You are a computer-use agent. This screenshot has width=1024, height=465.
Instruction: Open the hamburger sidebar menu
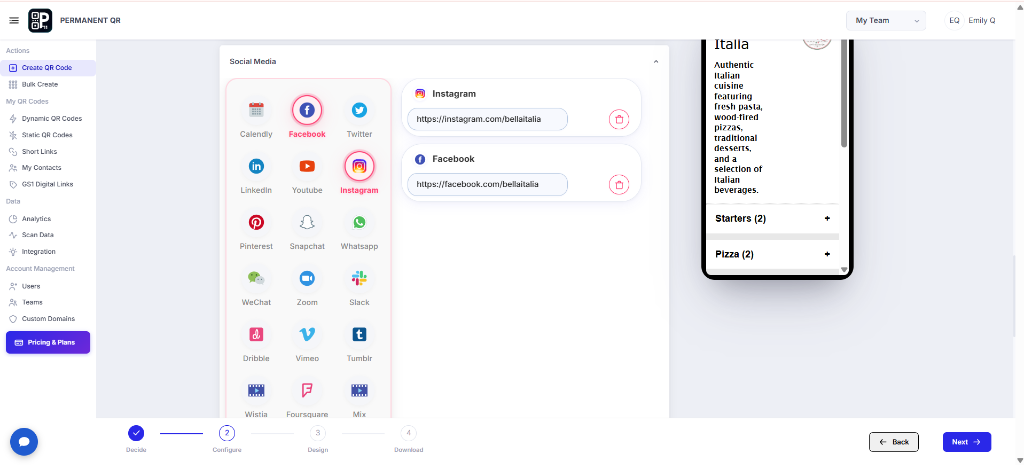click(x=14, y=21)
